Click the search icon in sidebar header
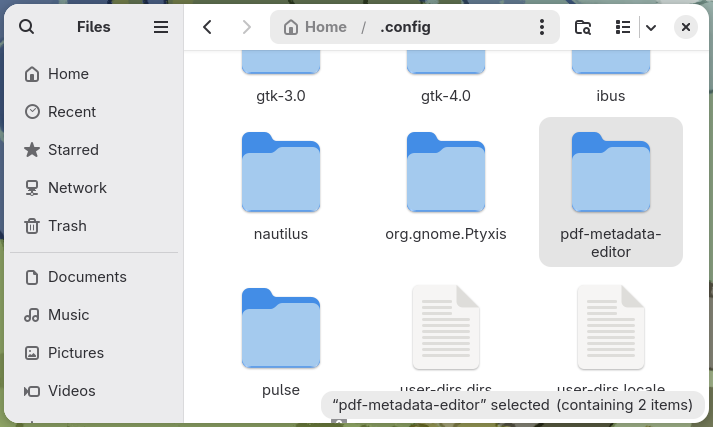The width and height of the screenshot is (713, 427). [x=27, y=27]
